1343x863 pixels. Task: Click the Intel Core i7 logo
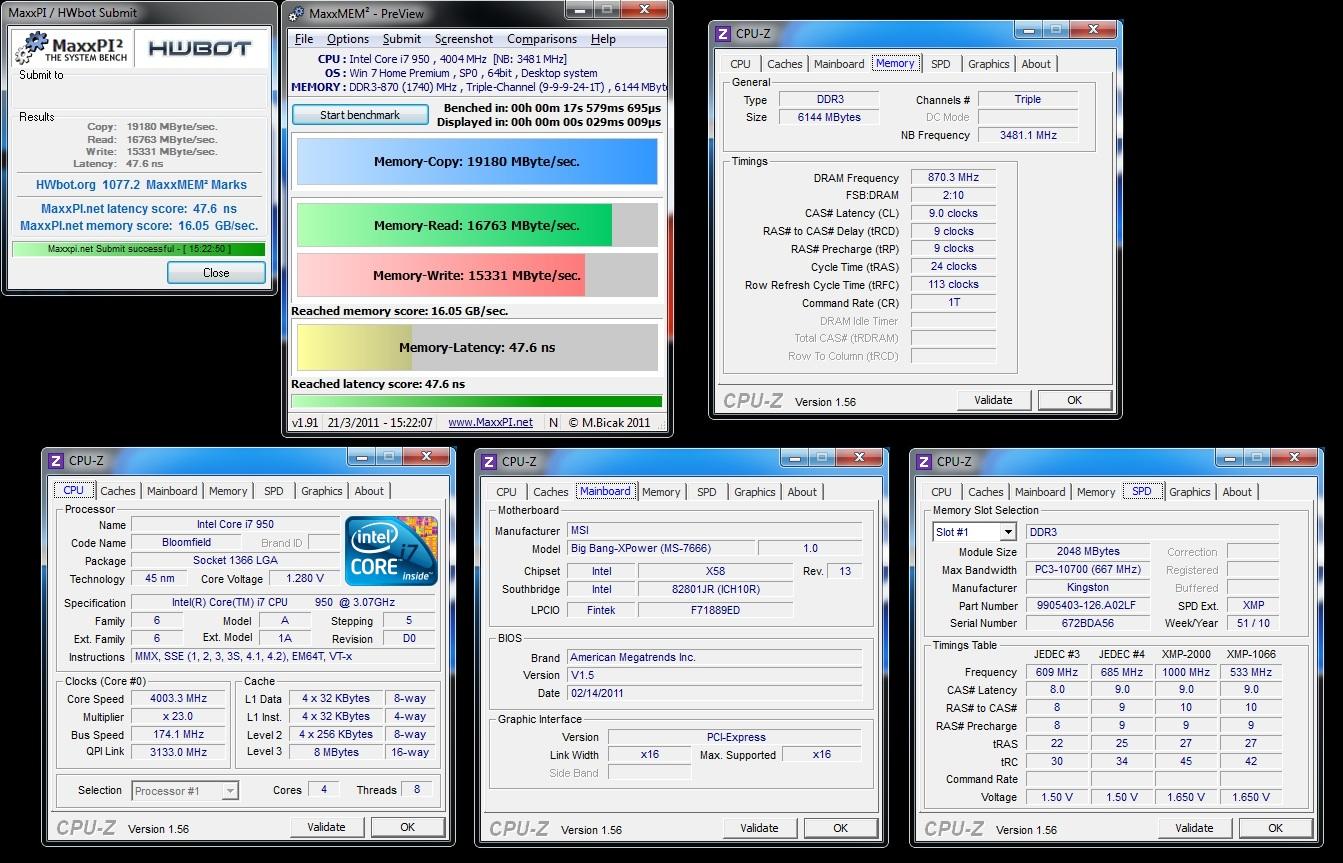tap(391, 551)
